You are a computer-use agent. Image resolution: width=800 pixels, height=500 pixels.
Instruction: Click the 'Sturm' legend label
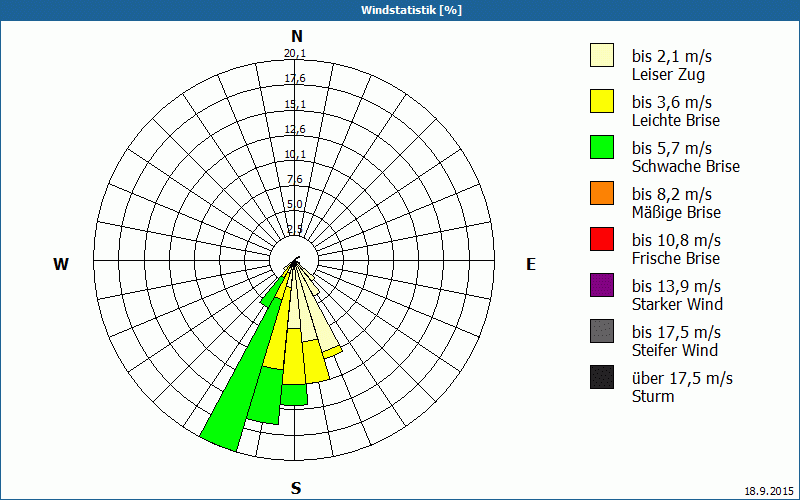(x=653, y=396)
